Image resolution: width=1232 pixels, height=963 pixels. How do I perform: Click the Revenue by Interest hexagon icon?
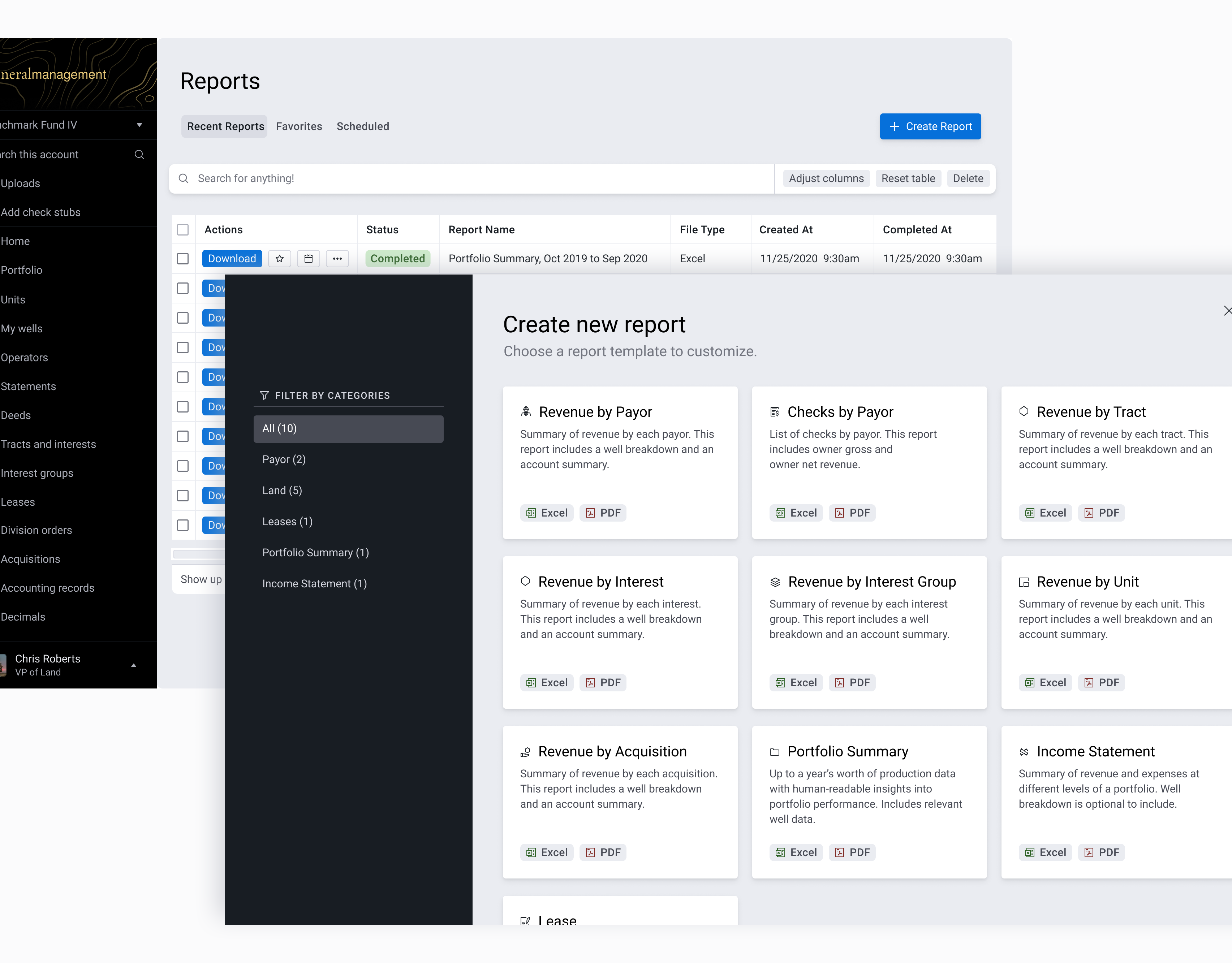525,580
